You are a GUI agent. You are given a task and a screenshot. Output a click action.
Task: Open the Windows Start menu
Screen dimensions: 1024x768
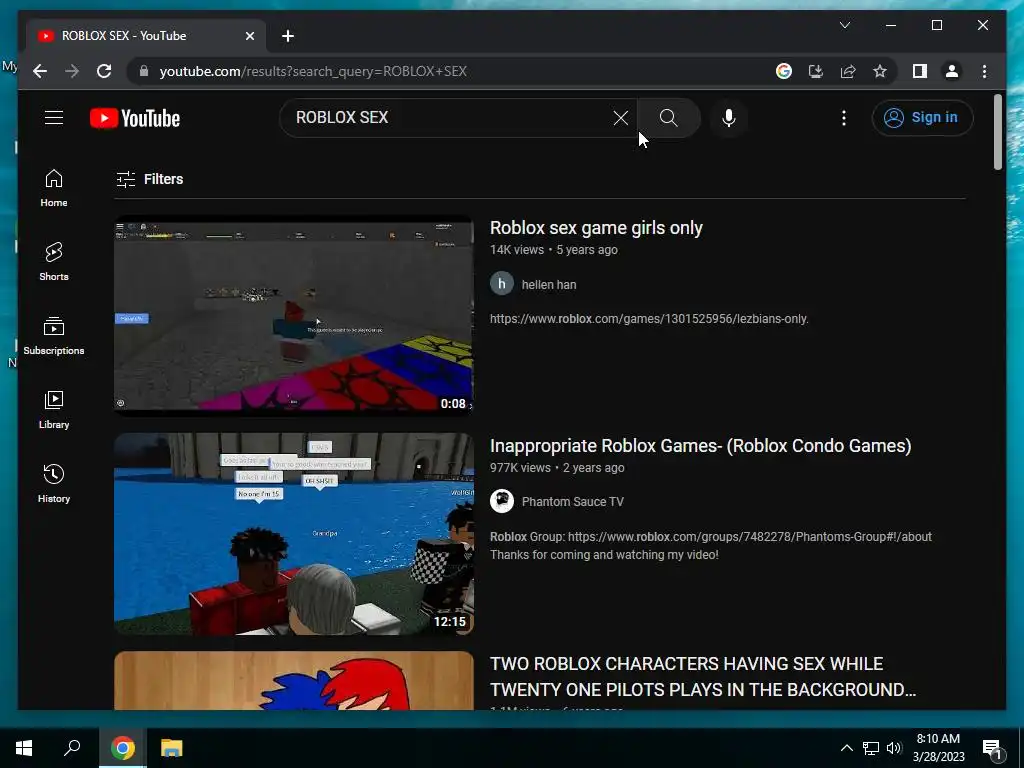pos(24,748)
